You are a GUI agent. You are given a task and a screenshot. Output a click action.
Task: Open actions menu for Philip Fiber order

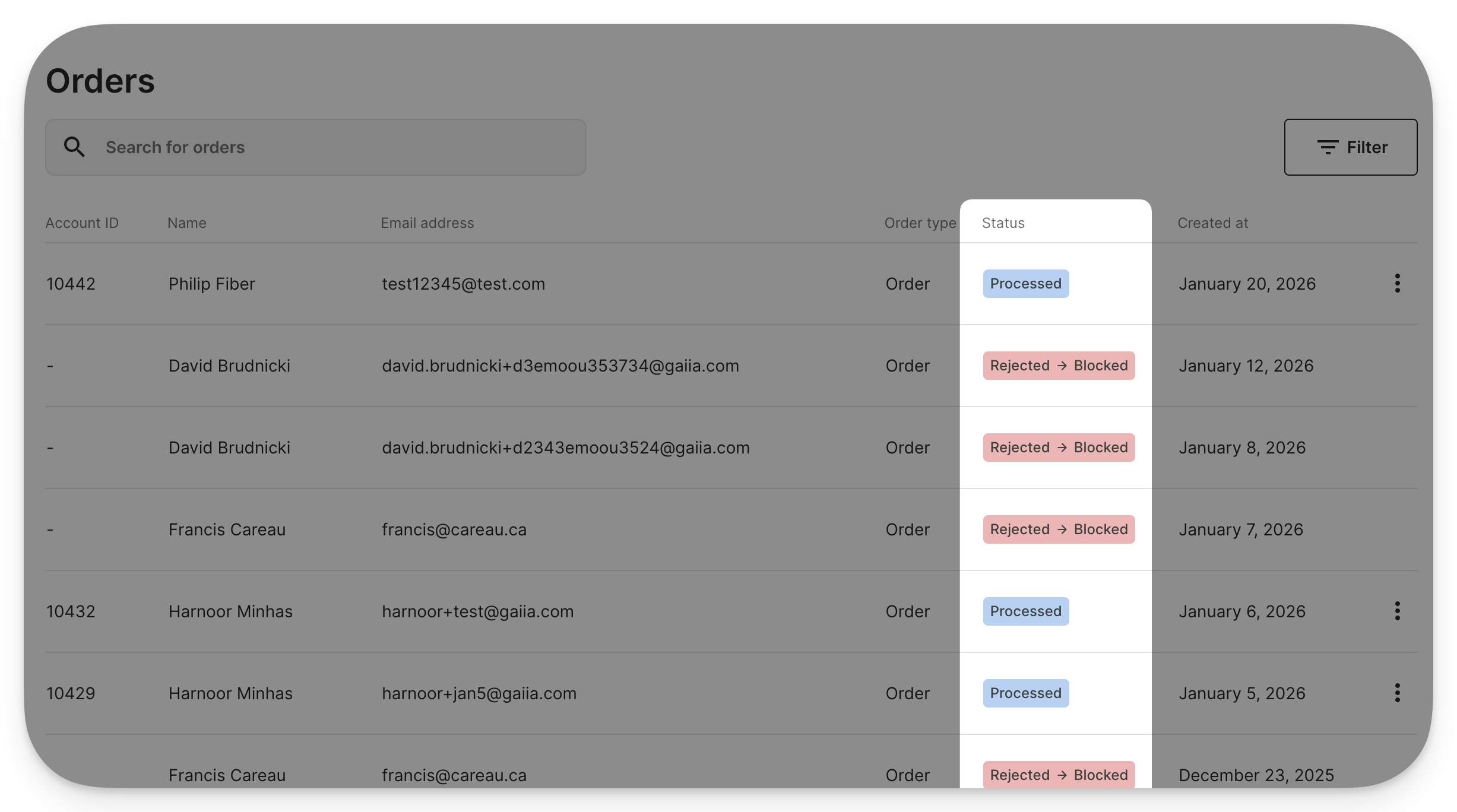coord(1397,284)
